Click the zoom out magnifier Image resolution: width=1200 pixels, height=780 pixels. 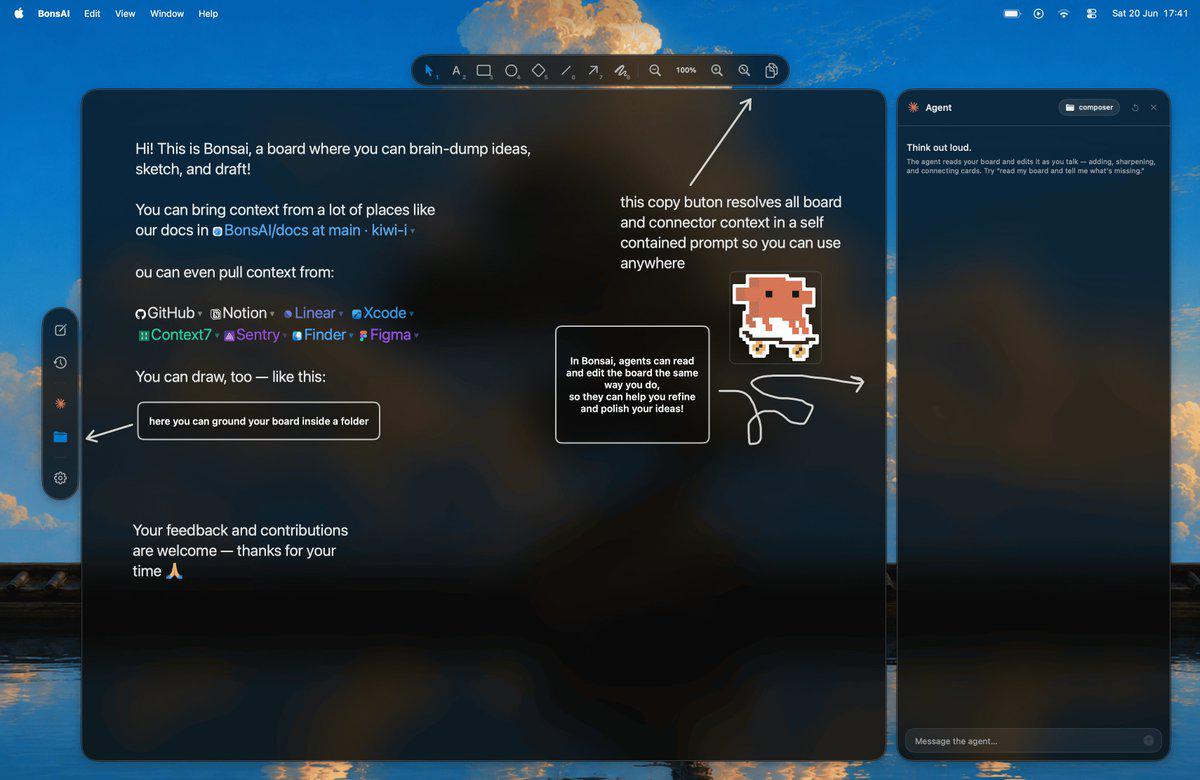[655, 71]
